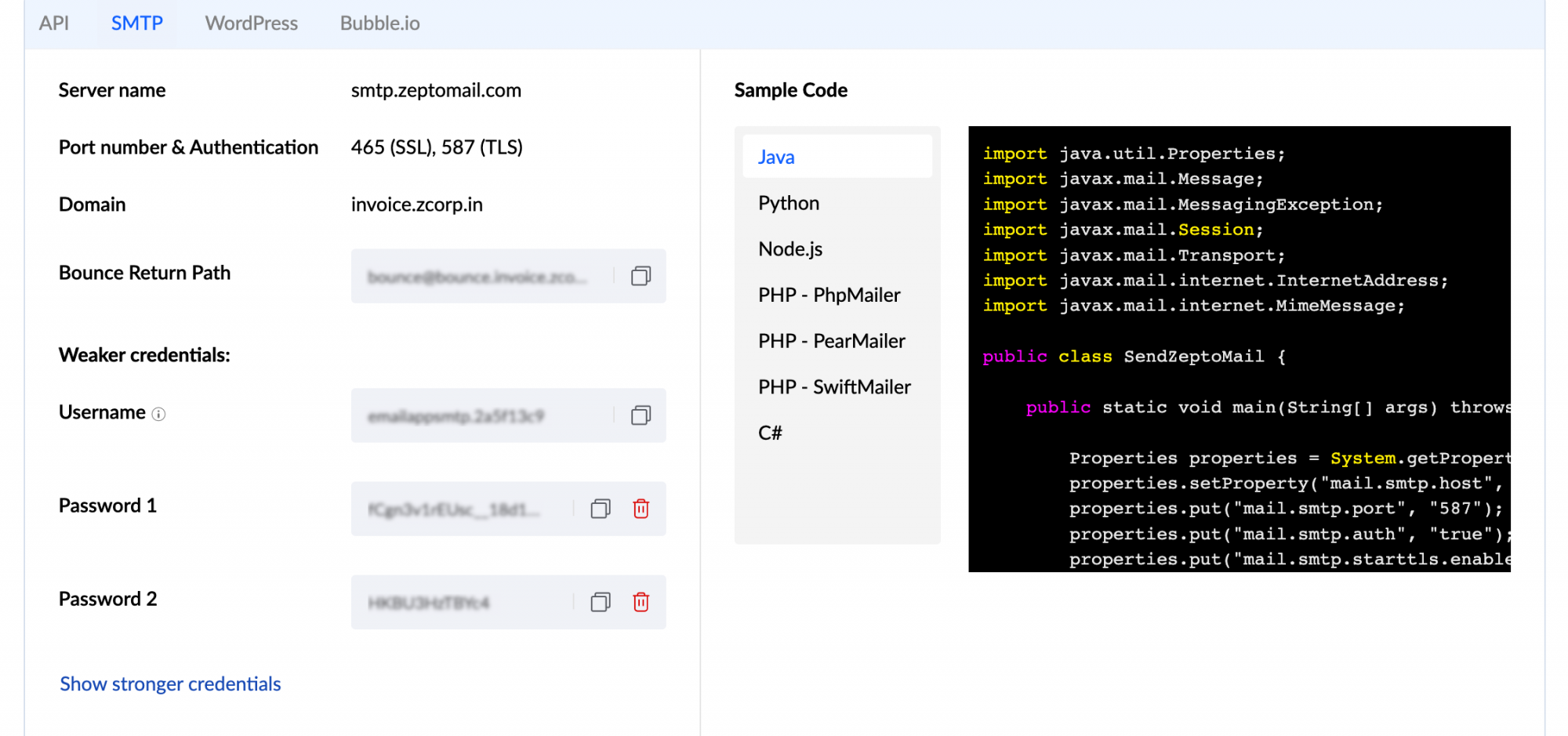
Task: Select PHP - PearMailer sample
Action: point(831,340)
